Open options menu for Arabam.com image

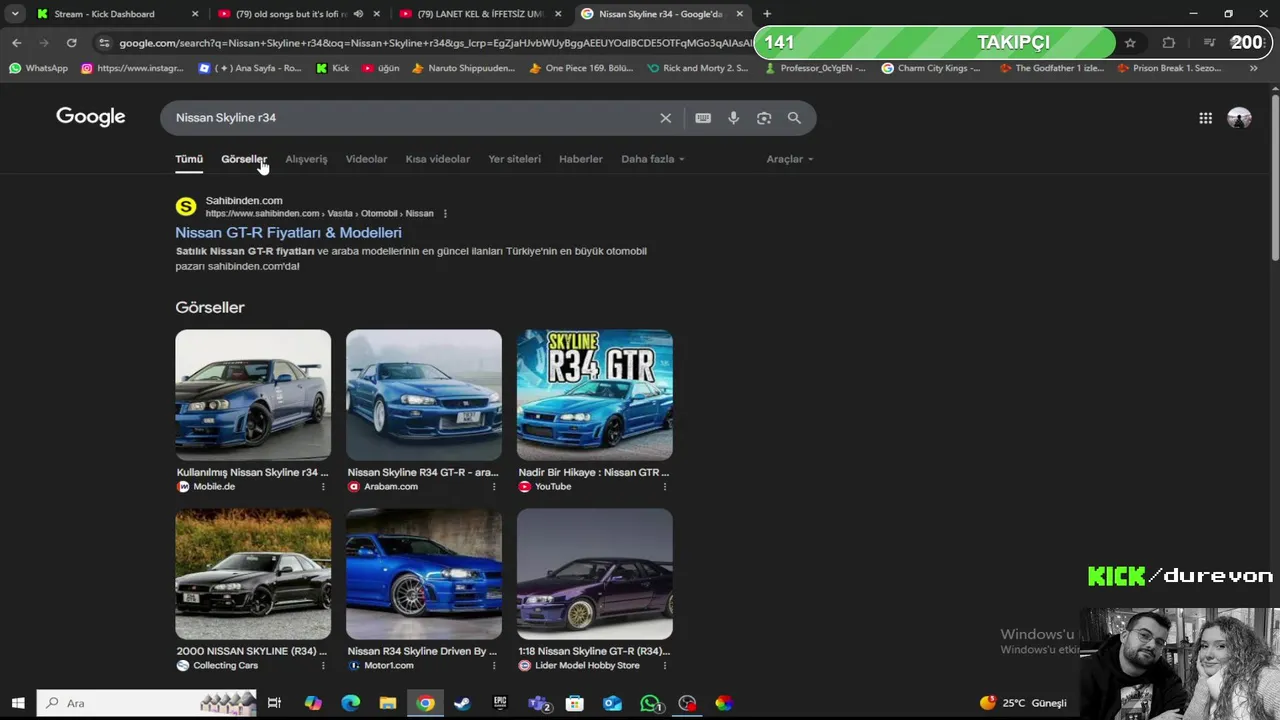pos(494,487)
